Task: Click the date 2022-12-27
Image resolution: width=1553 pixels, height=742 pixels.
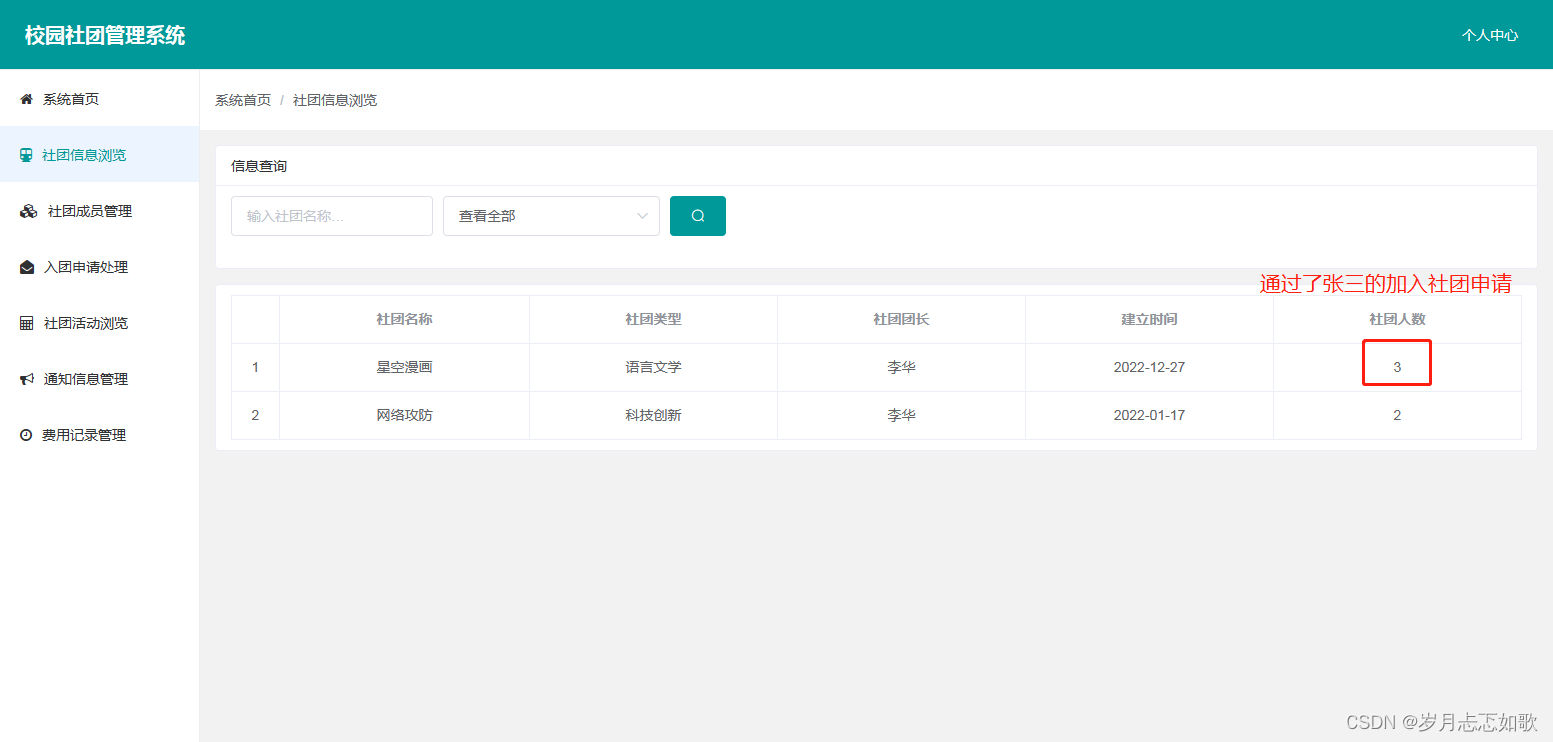Action: coord(1149,367)
